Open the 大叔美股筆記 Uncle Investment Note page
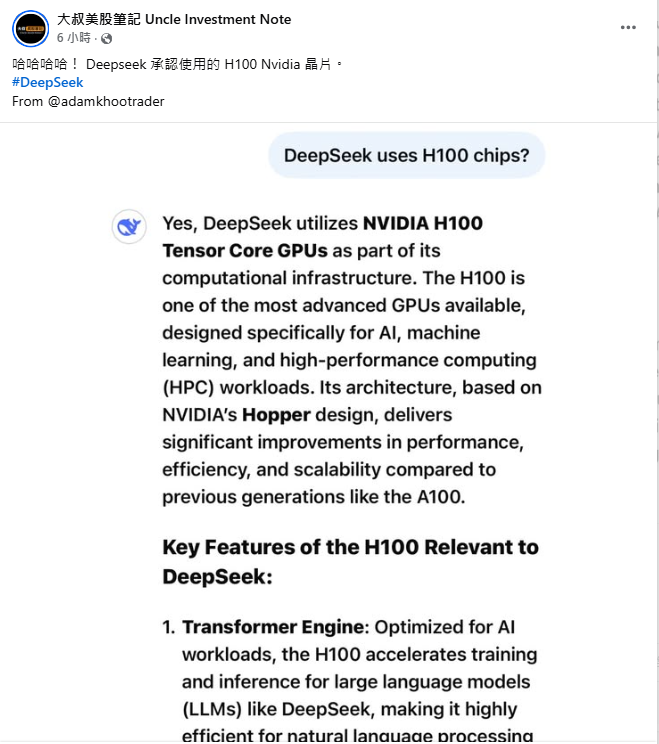The image size is (659, 744). click(174, 19)
